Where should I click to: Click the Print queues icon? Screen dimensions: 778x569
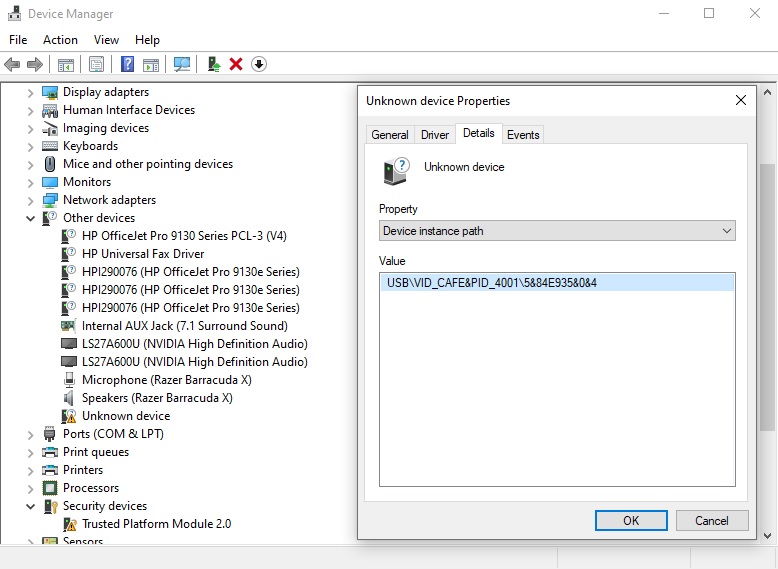50,452
